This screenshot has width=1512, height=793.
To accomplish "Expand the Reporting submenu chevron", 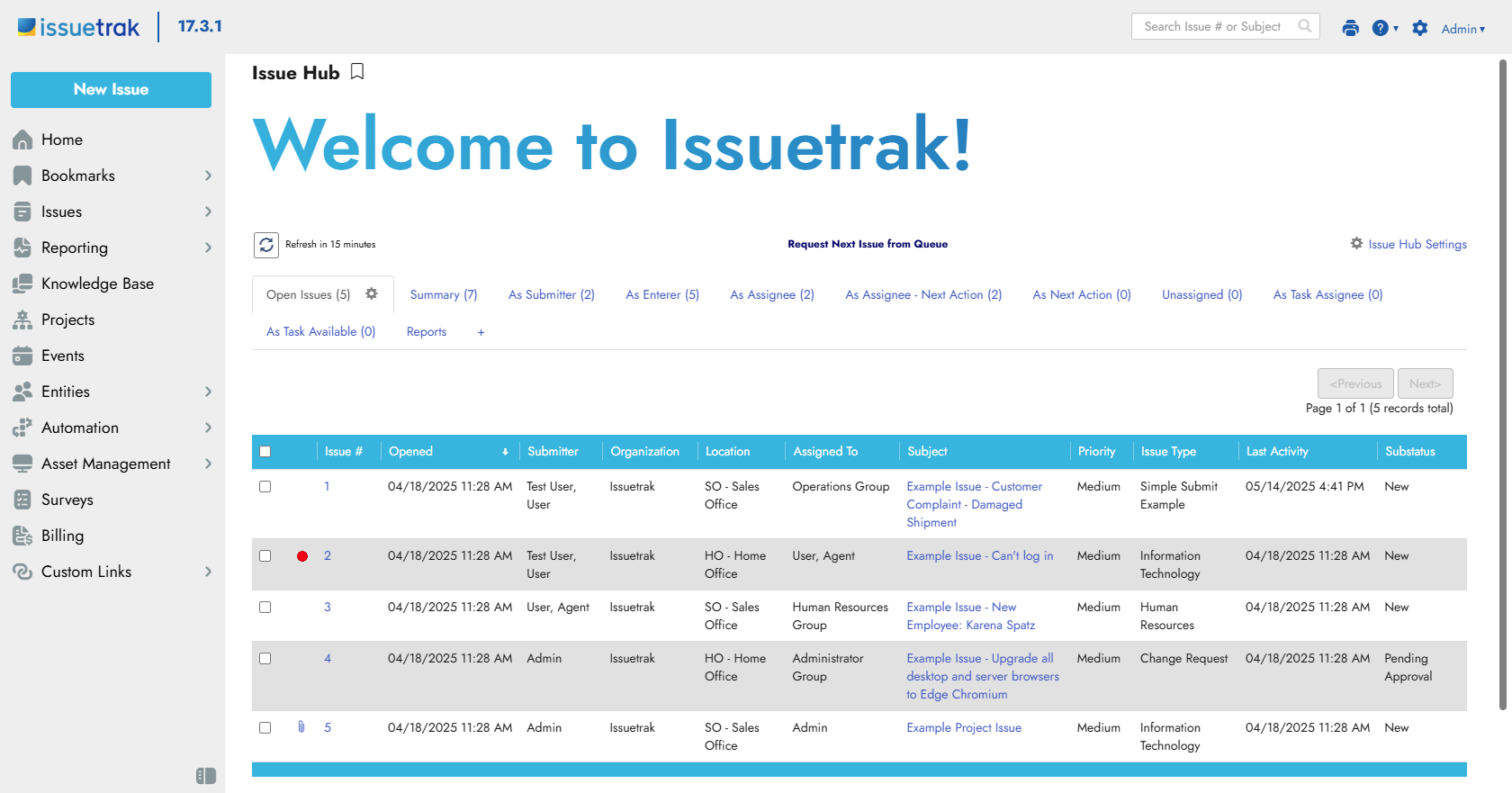I will (208, 248).
